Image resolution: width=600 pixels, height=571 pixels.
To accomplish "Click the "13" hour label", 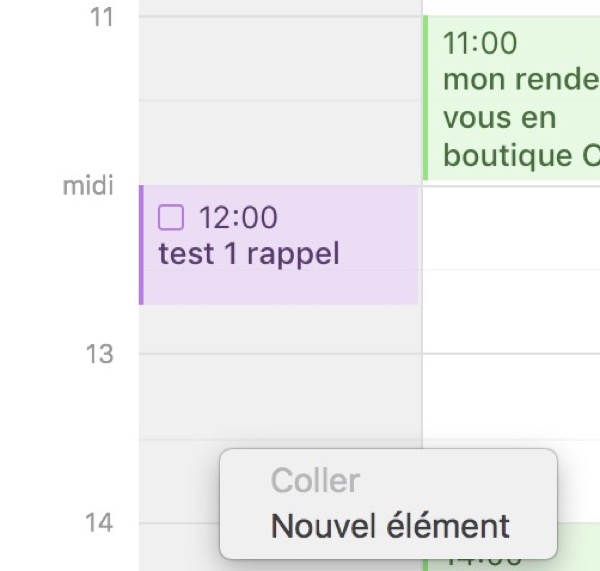I will point(100,354).
